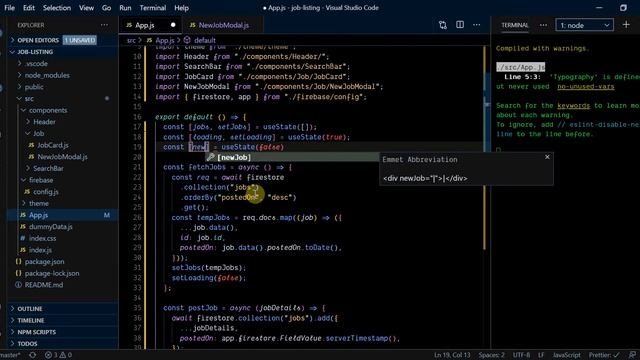Open the Help menu
640x360 pixels.
point(181,8)
